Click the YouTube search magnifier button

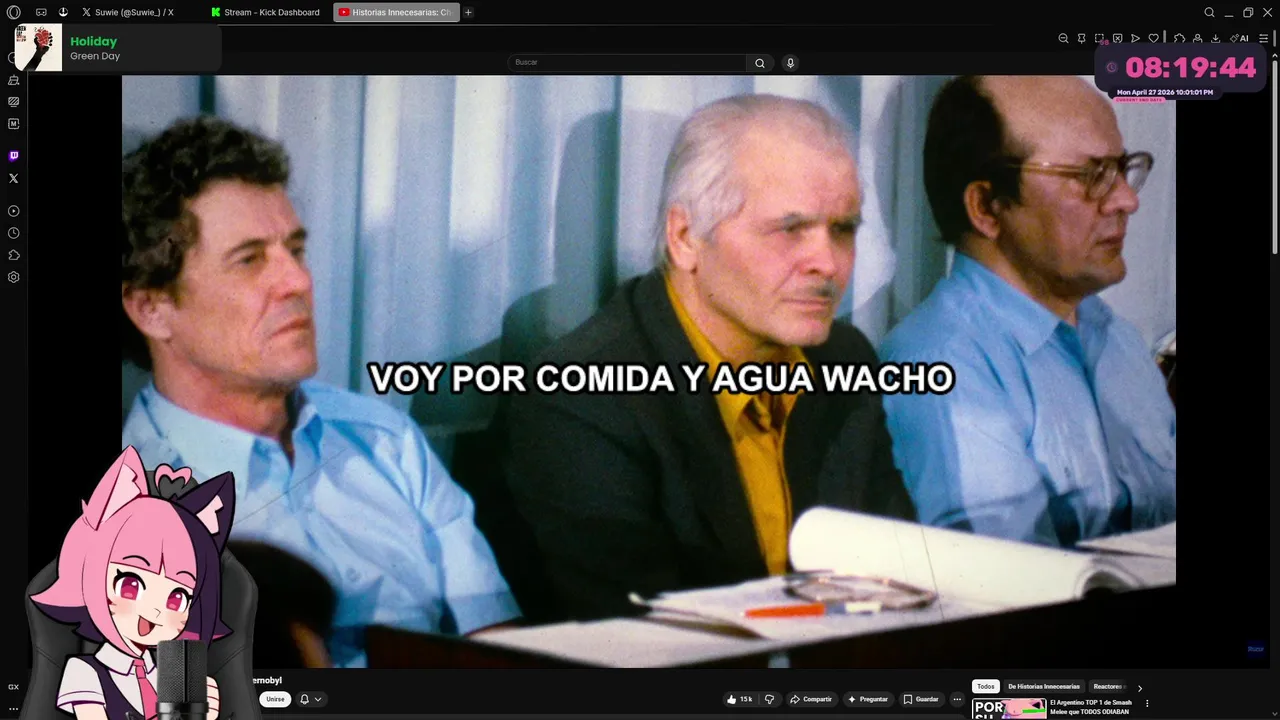760,63
